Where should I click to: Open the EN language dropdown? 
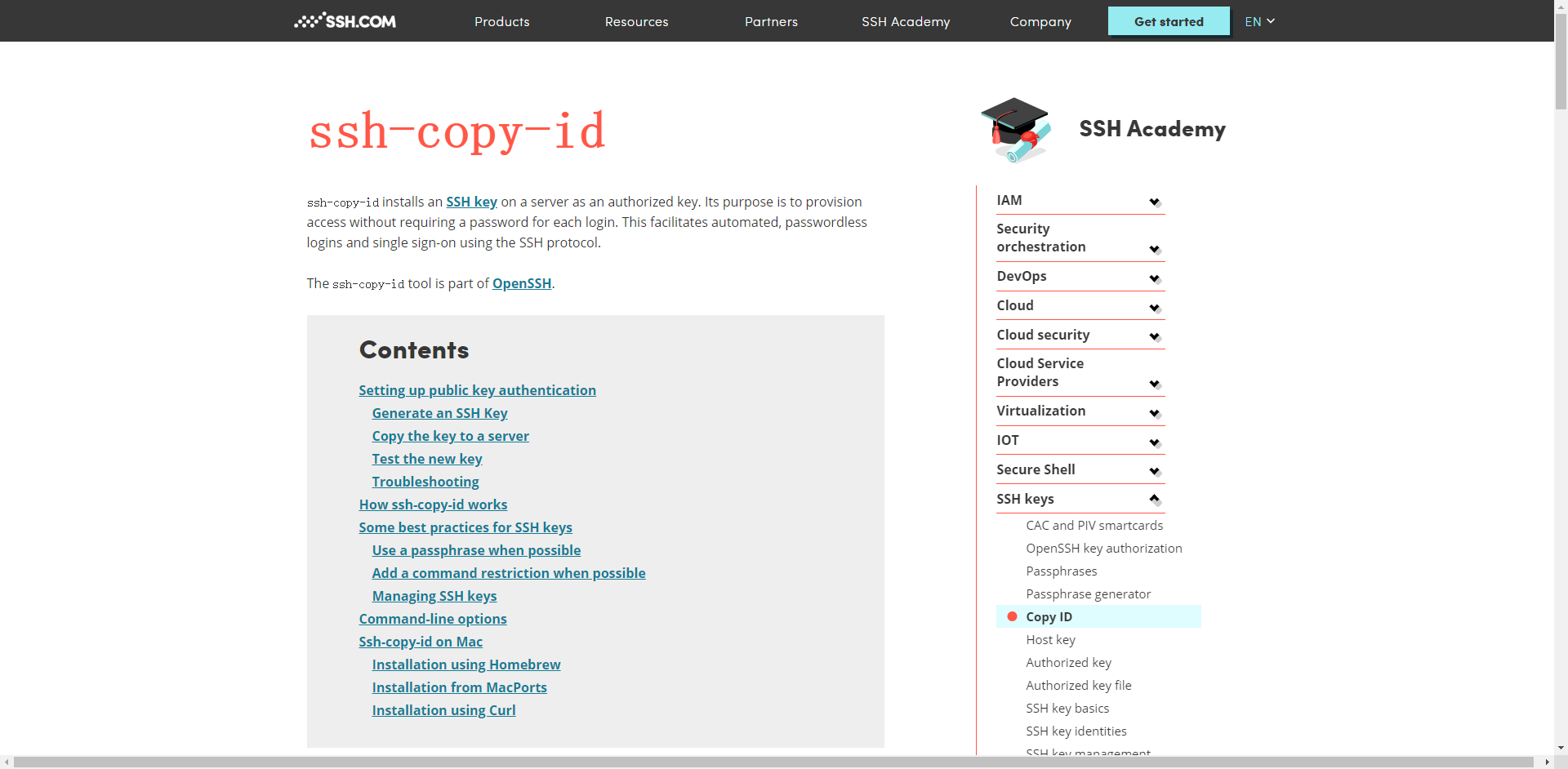point(1258,21)
